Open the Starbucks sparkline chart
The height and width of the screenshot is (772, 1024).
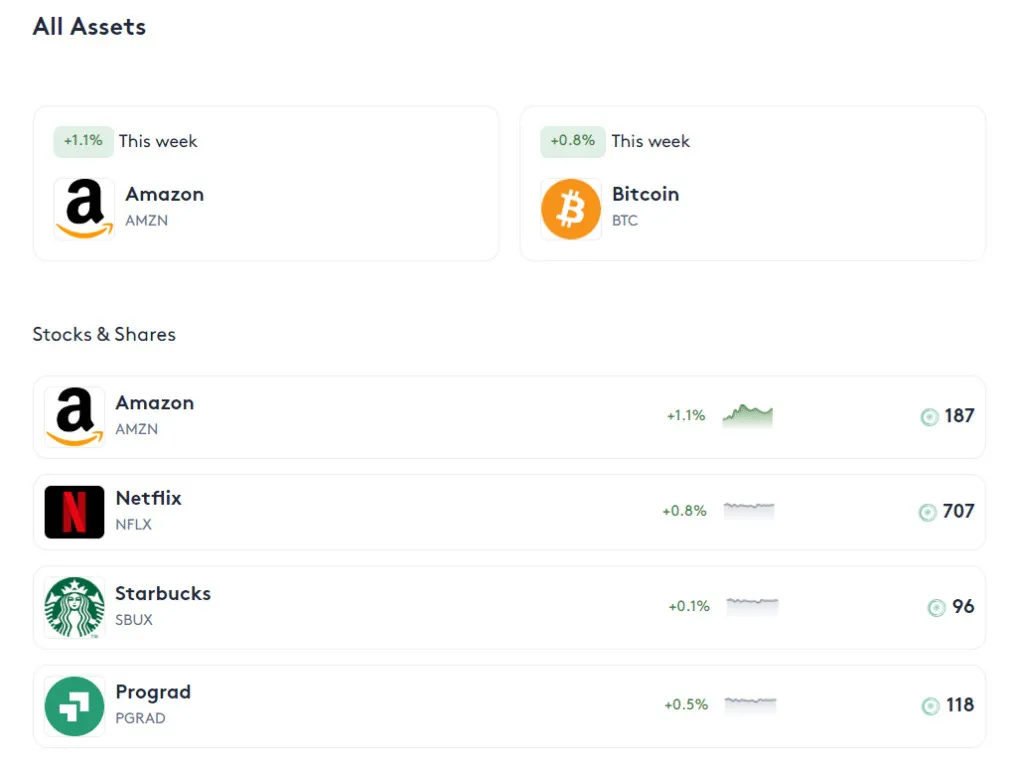[x=752, y=606]
